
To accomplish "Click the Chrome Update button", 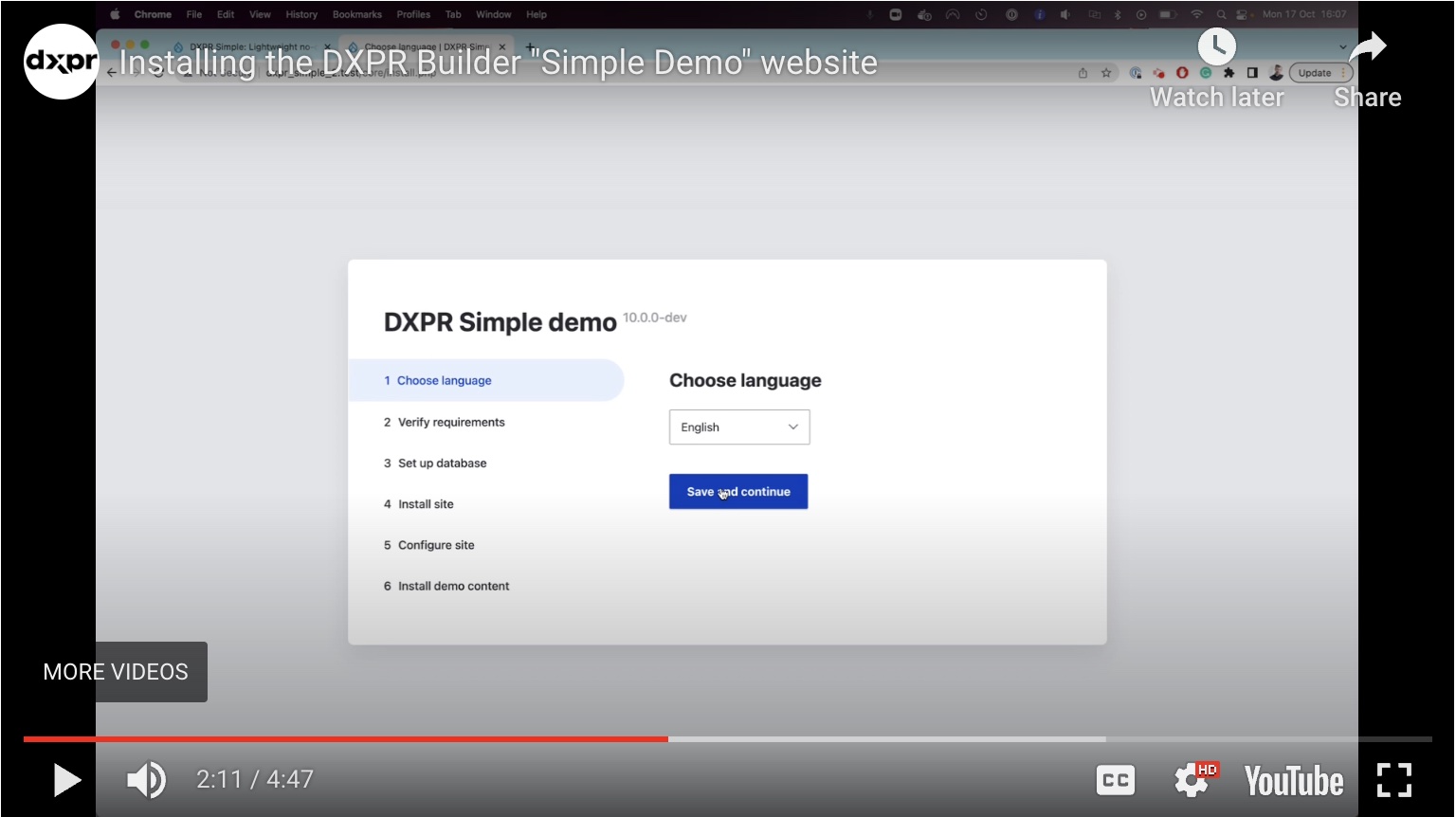I will coord(1317,72).
